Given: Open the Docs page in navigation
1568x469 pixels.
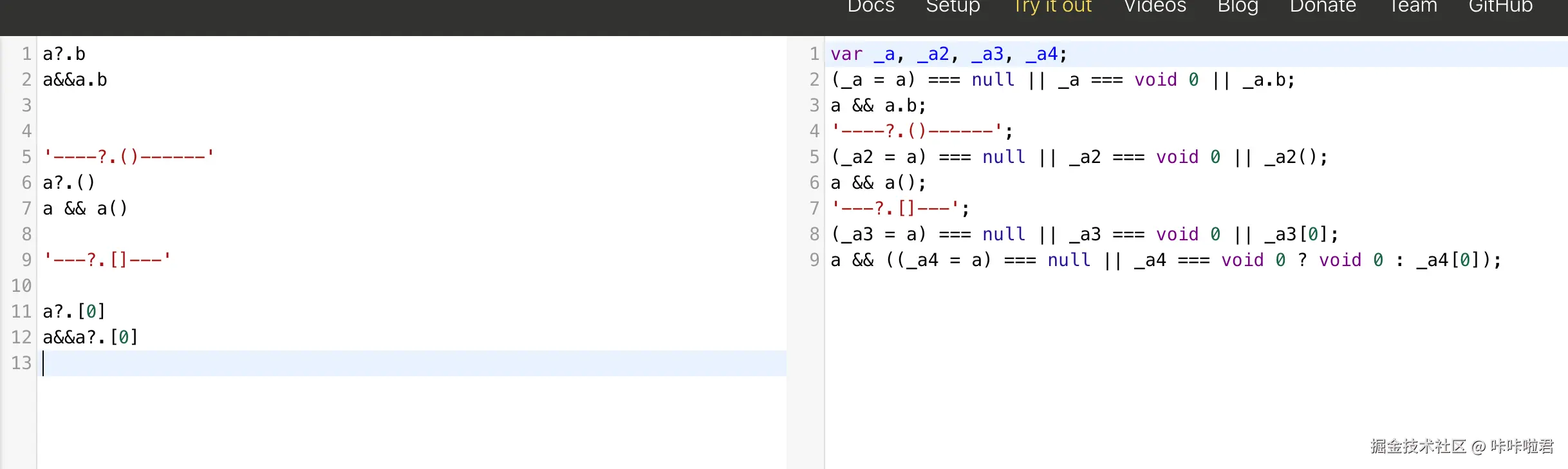Looking at the screenshot, I should [871, 6].
